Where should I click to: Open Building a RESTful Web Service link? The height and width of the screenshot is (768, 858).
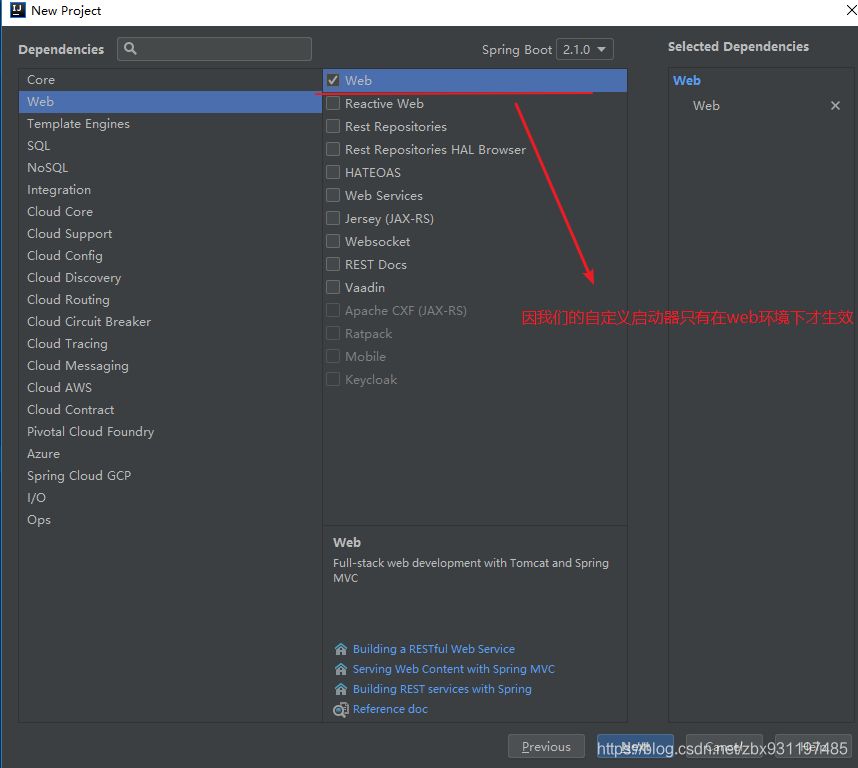[x=433, y=649]
